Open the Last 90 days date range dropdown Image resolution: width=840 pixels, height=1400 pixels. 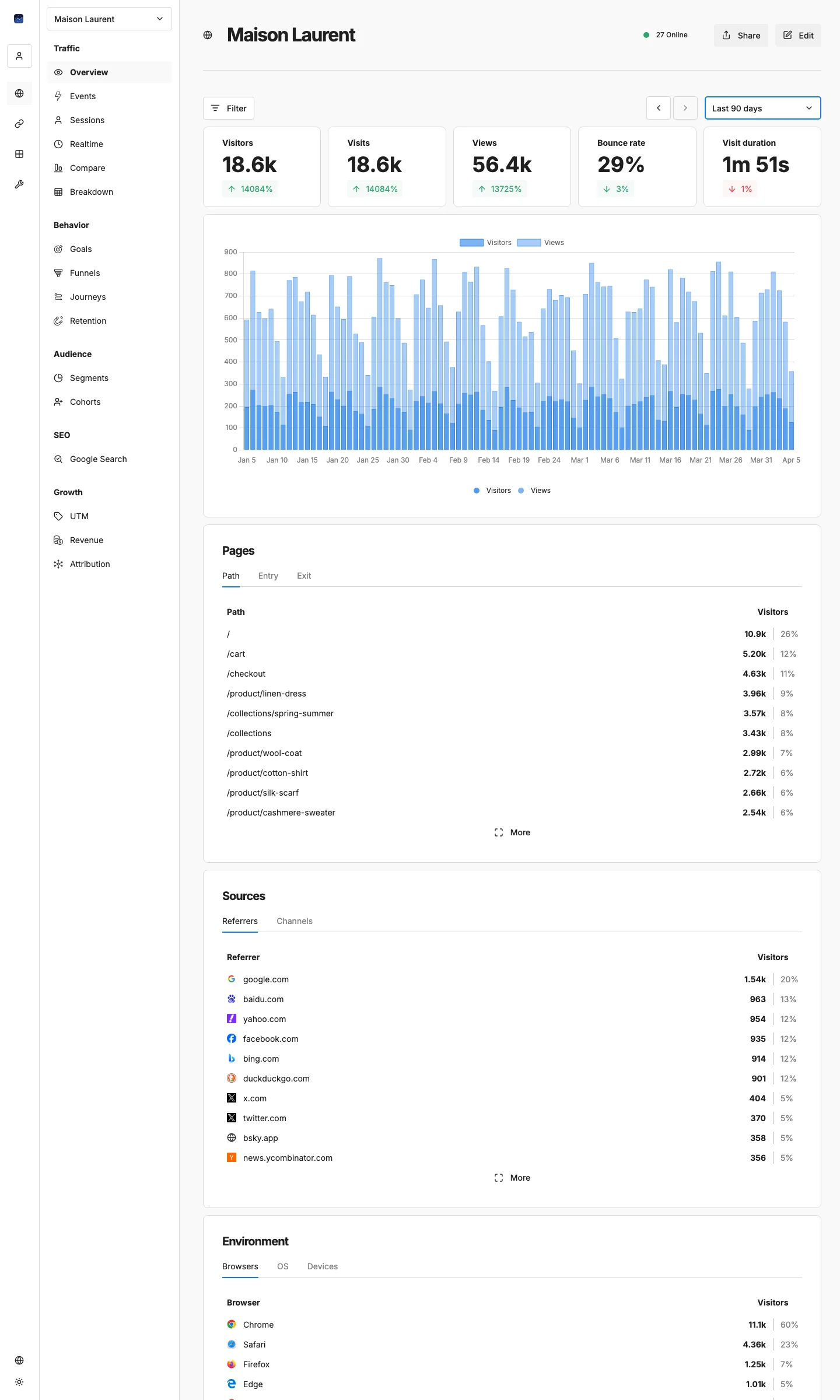pyautogui.click(x=762, y=108)
